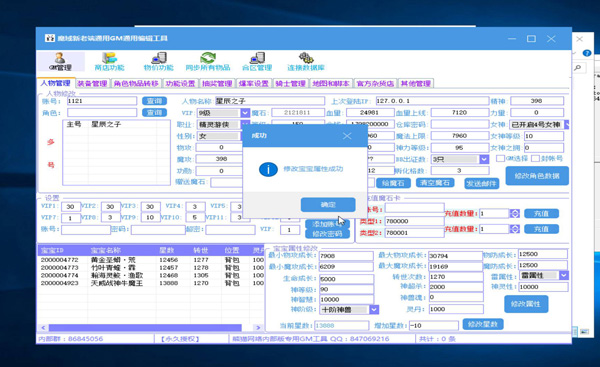
Task: Click the 清空魔石 button
Action: tap(435, 183)
